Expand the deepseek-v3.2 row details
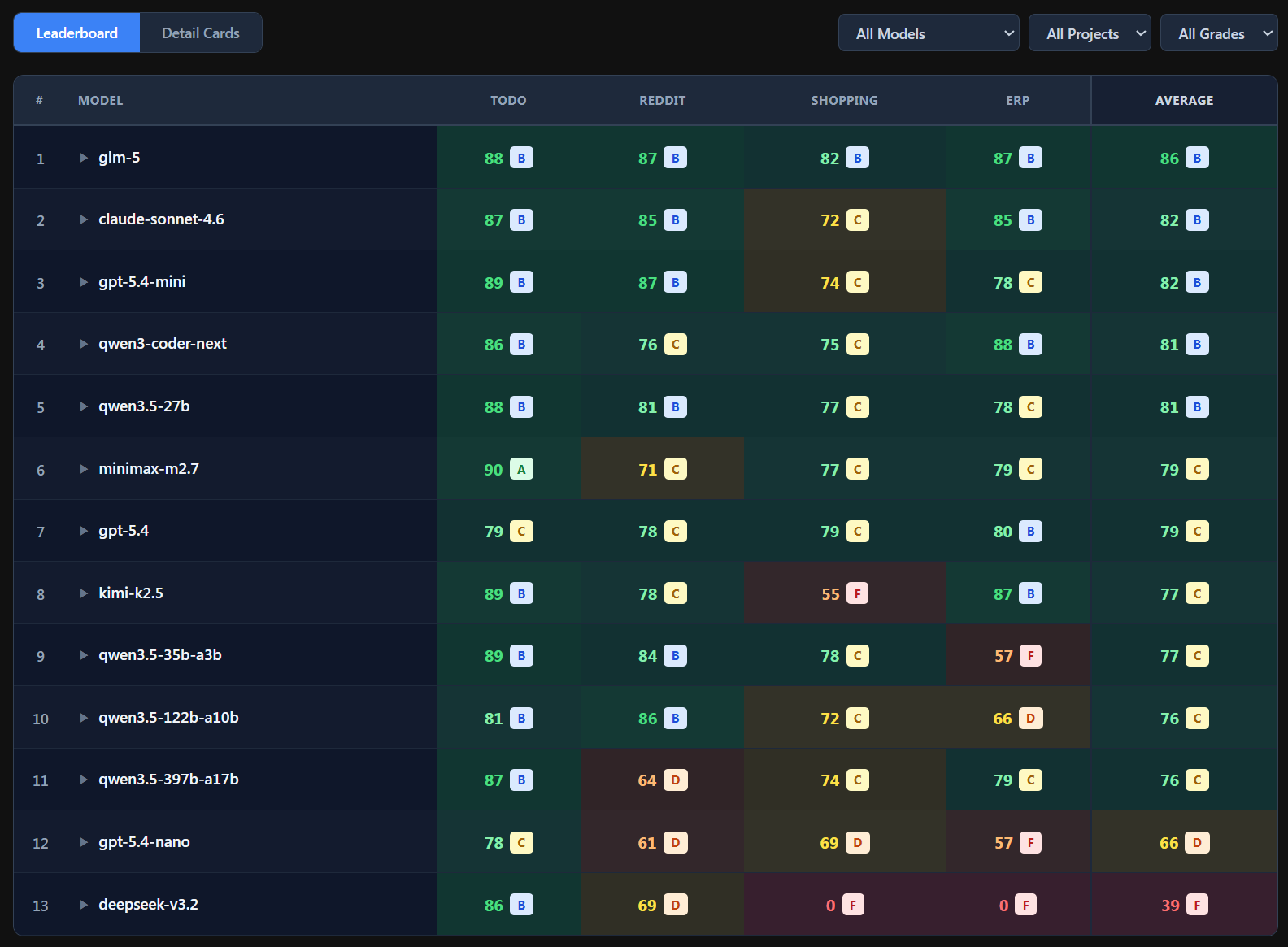1288x947 pixels. coord(84,905)
